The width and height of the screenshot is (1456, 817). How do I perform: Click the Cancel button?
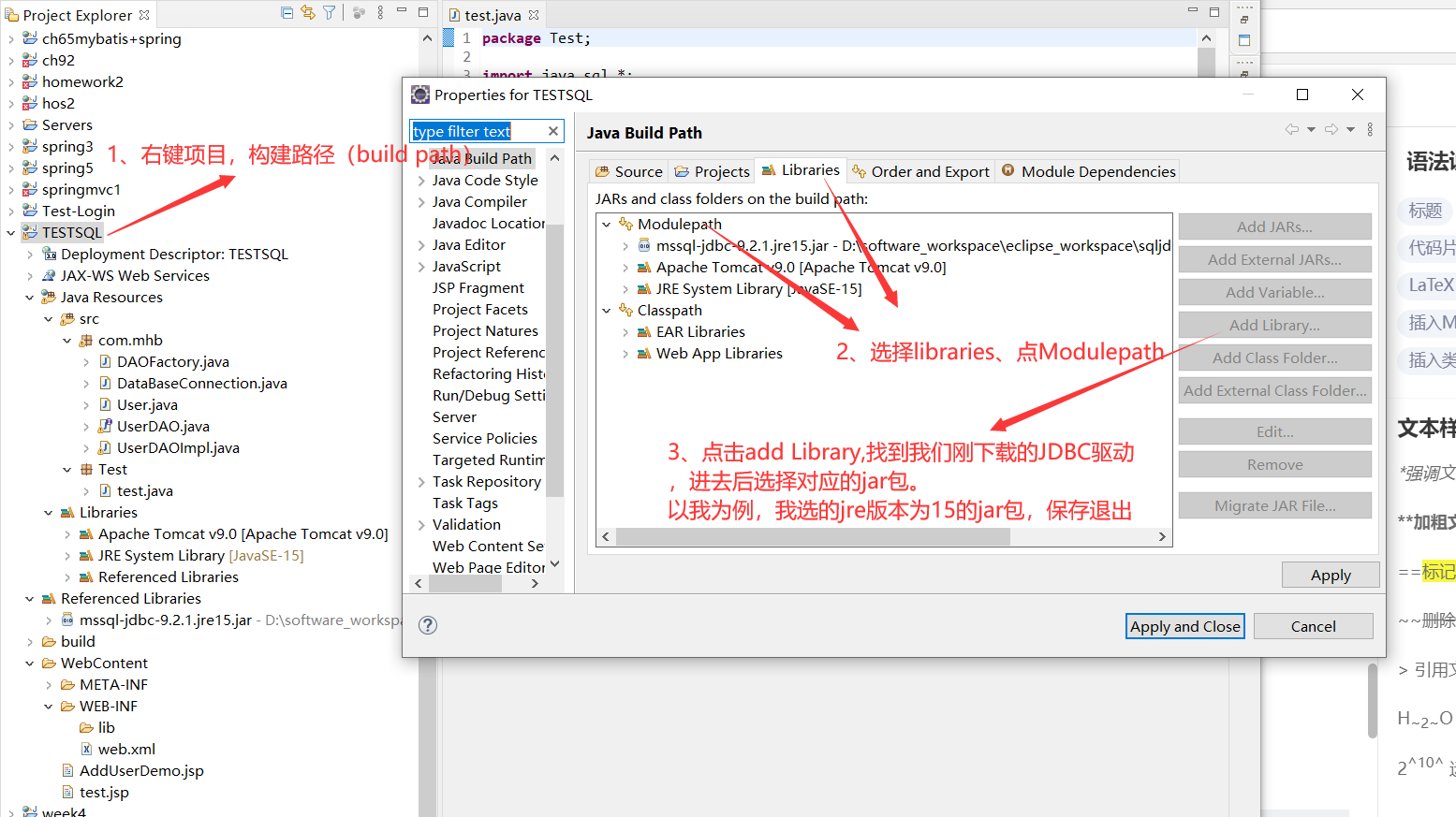[1313, 626]
